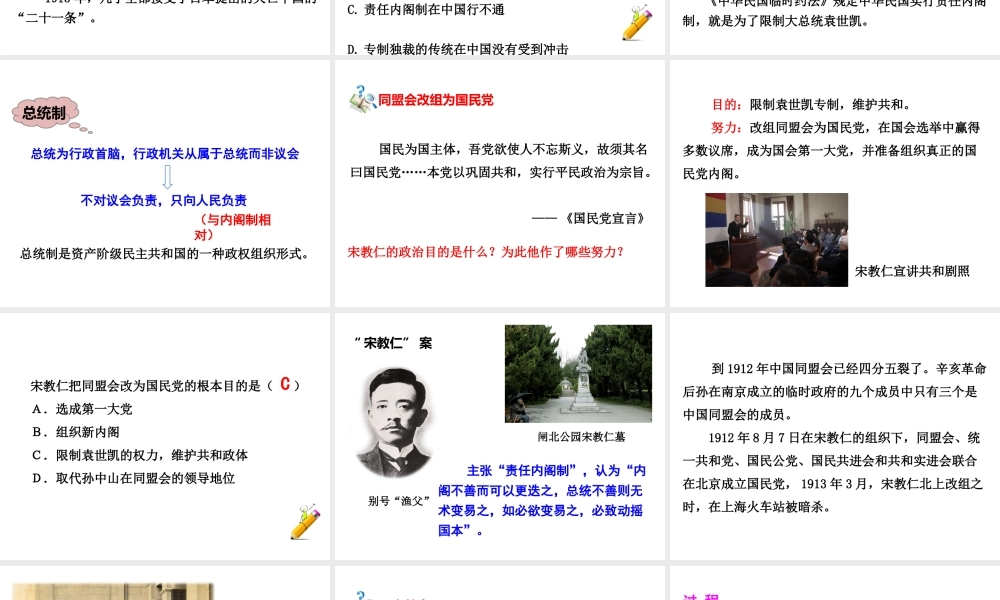Select the quote starting 国民为国主体
This screenshot has height=600, width=1000.
(x=502, y=161)
